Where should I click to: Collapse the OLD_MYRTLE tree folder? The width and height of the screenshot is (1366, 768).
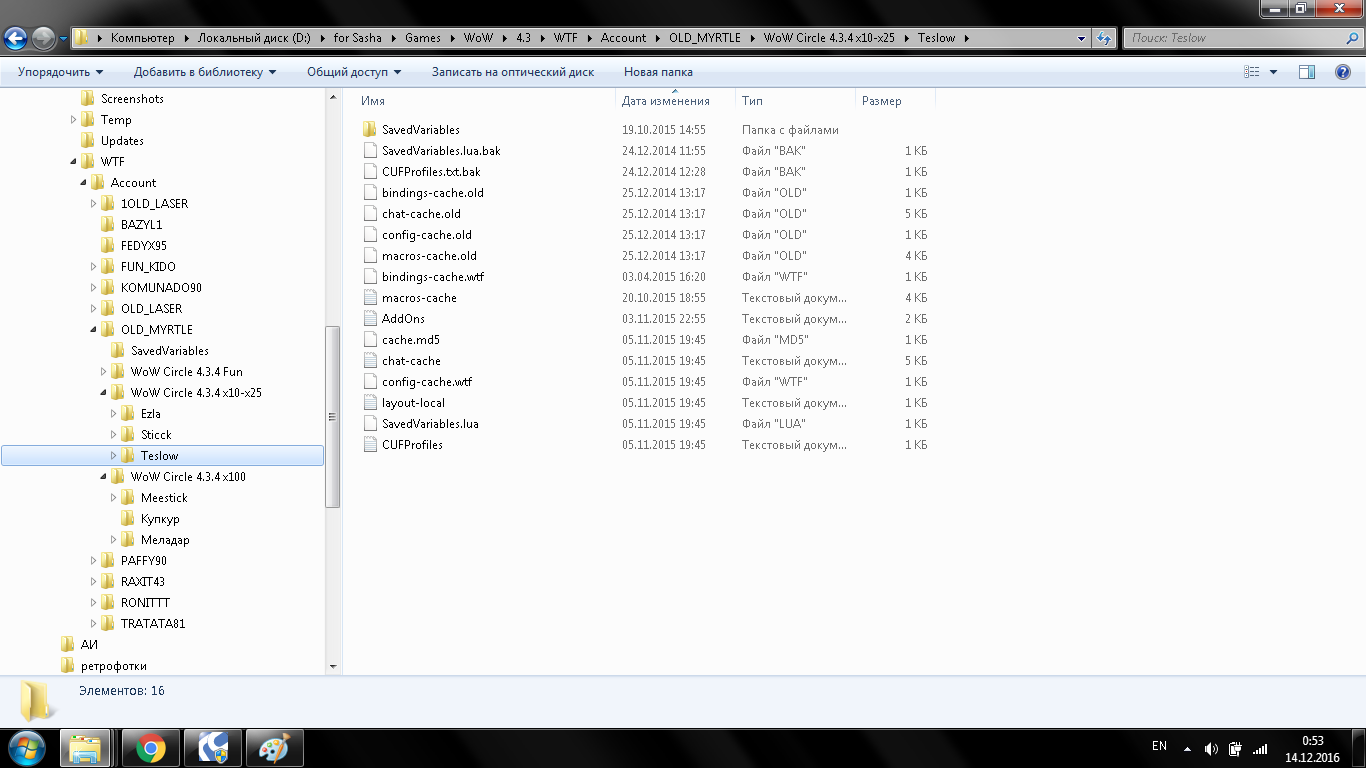pos(94,330)
